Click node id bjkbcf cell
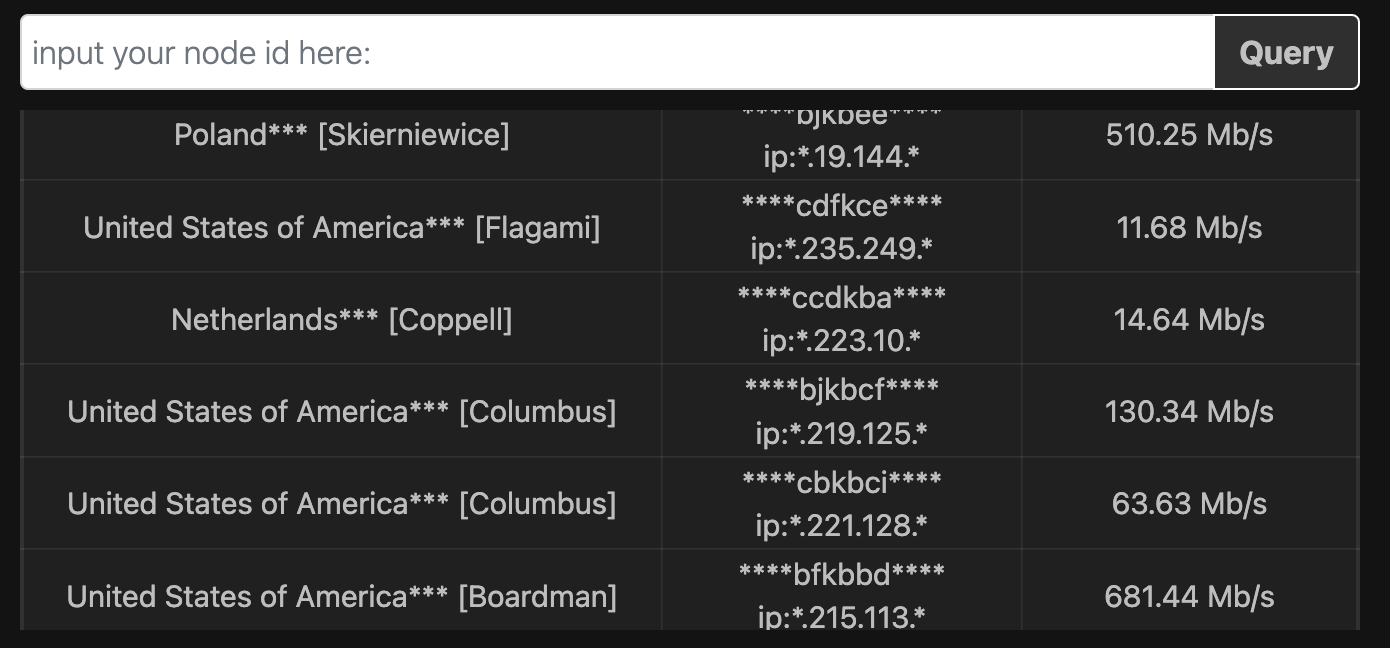 pyautogui.click(x=841, y=411)
